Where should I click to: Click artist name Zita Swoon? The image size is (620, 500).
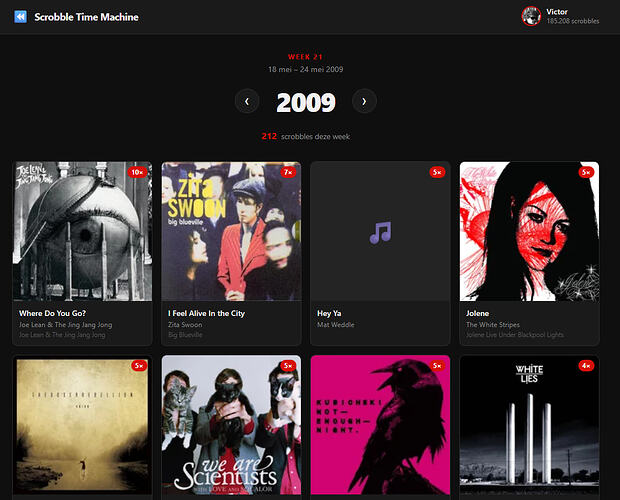click(185, 325)
